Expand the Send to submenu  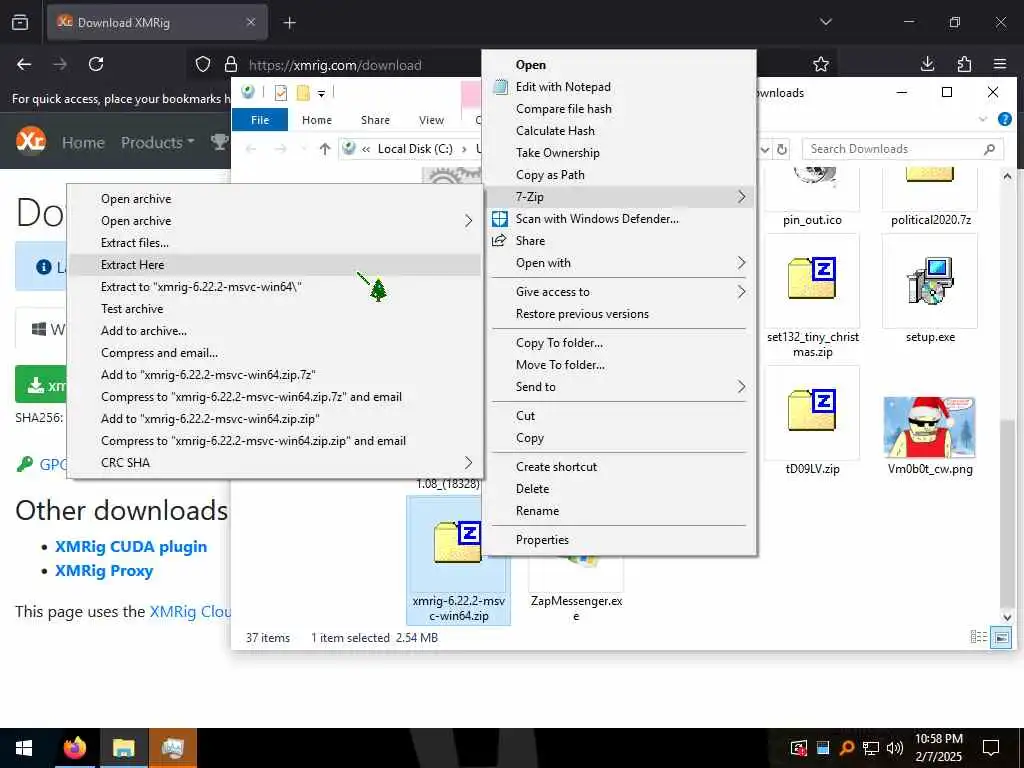coord(741,387)
